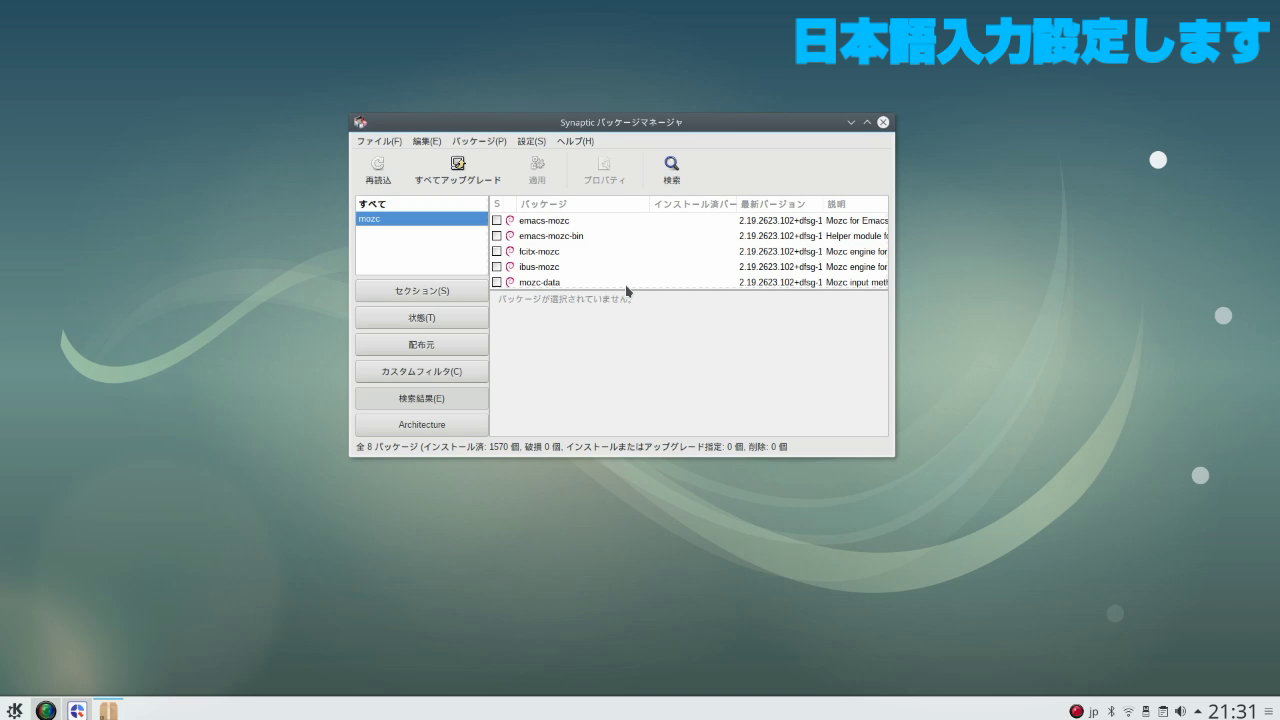Click the Debian swirl icon beside mozc-data

tap(510, 282)
